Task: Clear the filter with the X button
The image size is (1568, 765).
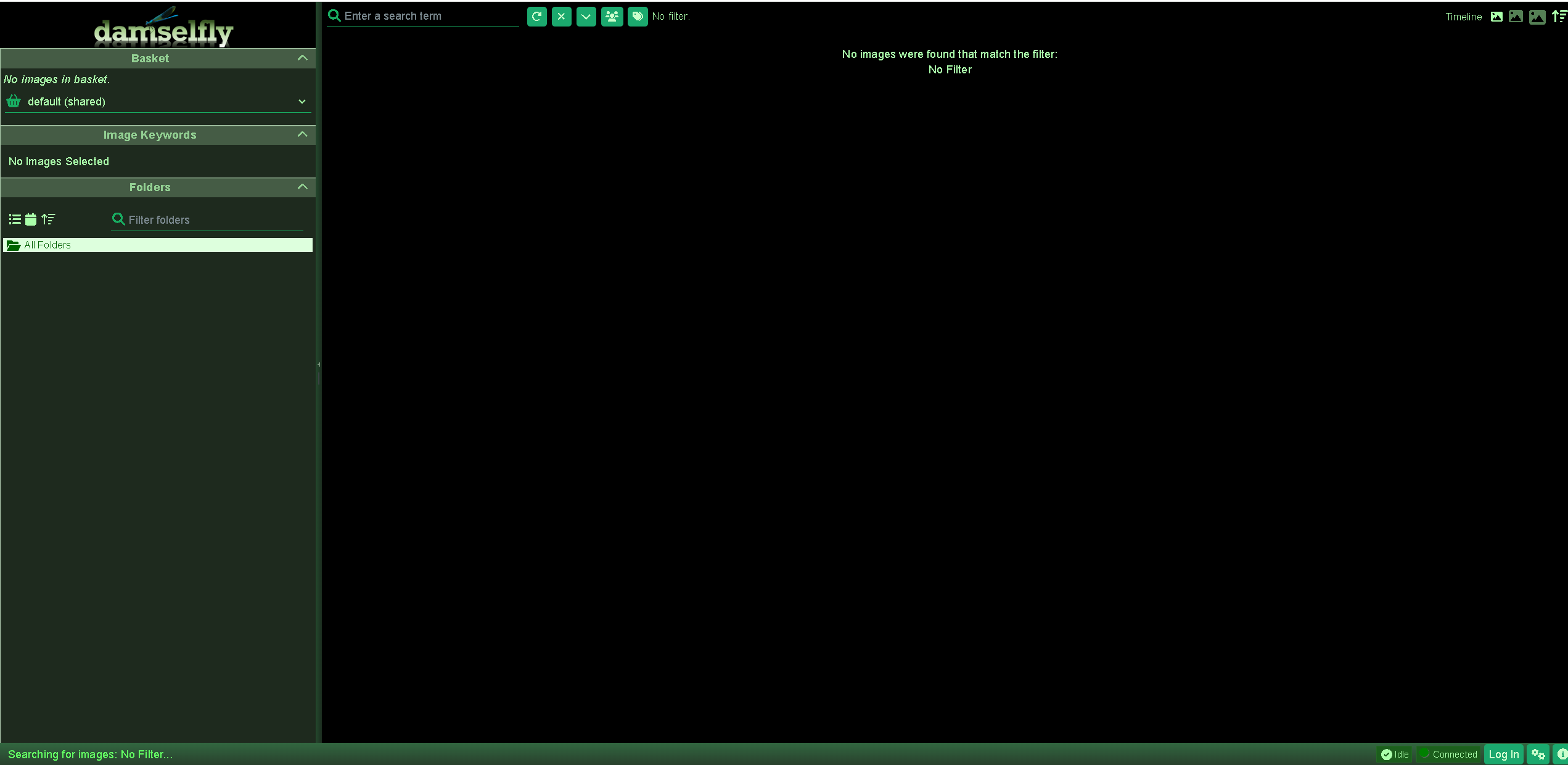Action: [561, 17]
